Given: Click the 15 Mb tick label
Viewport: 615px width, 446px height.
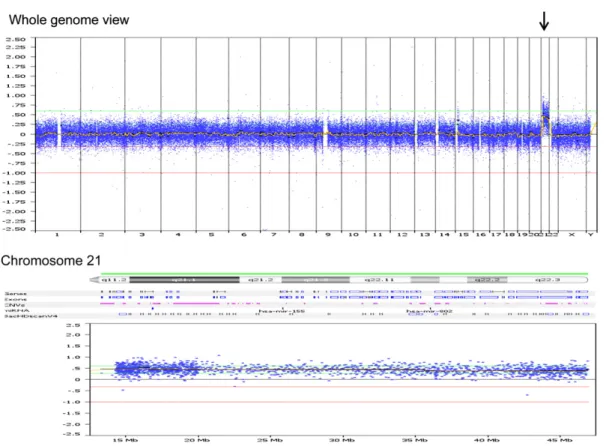Looking at the screenshot, I should [x=125, y=440].
